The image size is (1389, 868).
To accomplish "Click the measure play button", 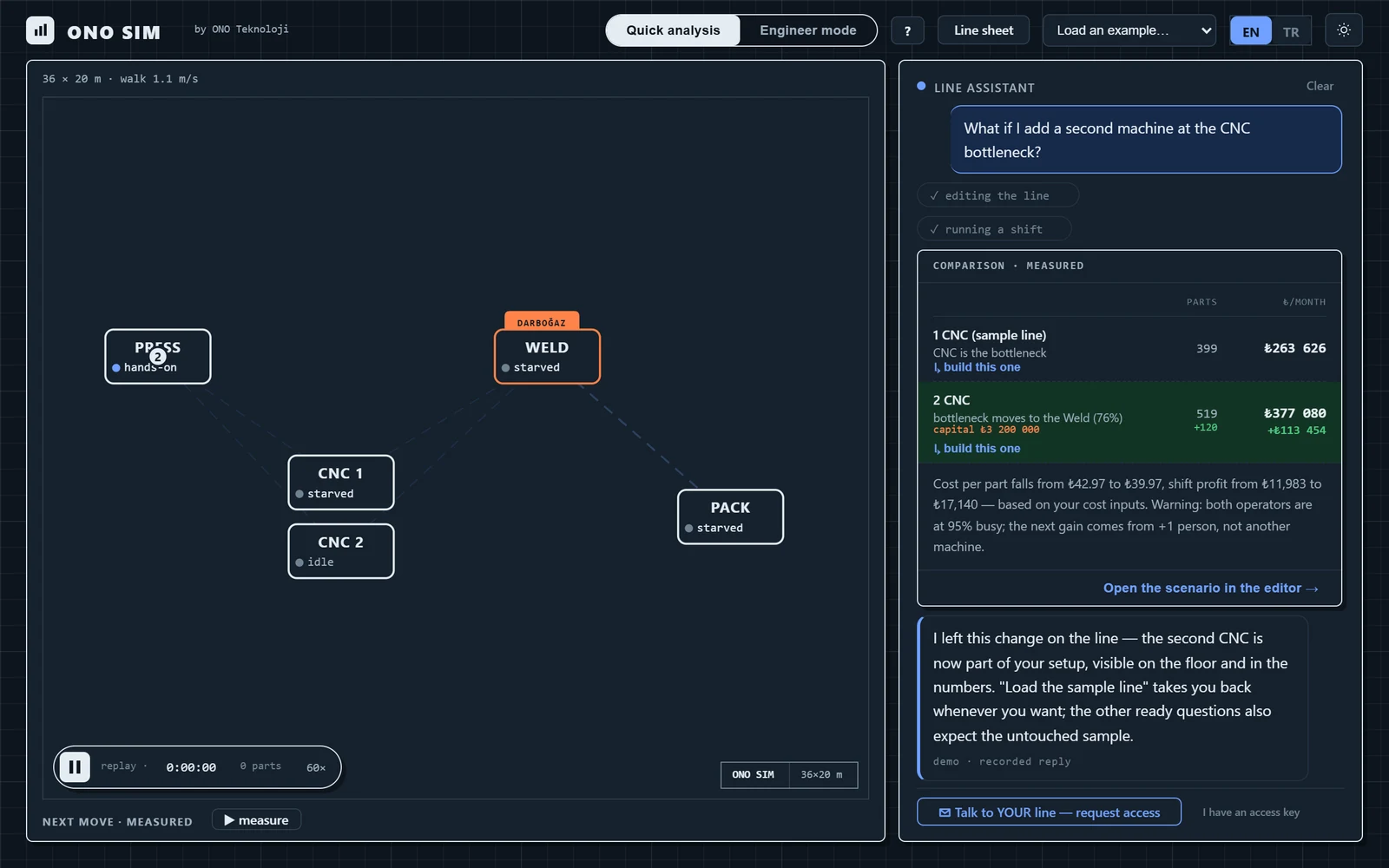I will click(256, 820).
